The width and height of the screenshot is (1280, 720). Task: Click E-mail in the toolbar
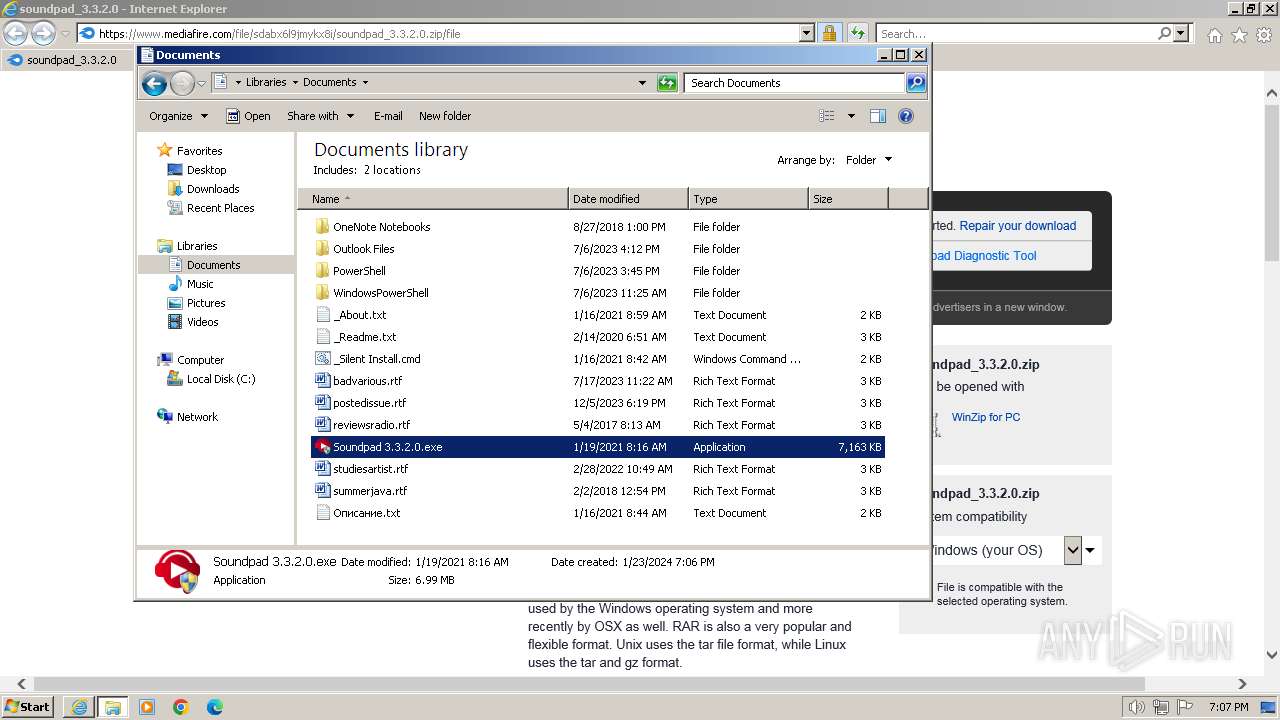pyautogui.click(x=388, y=116)
